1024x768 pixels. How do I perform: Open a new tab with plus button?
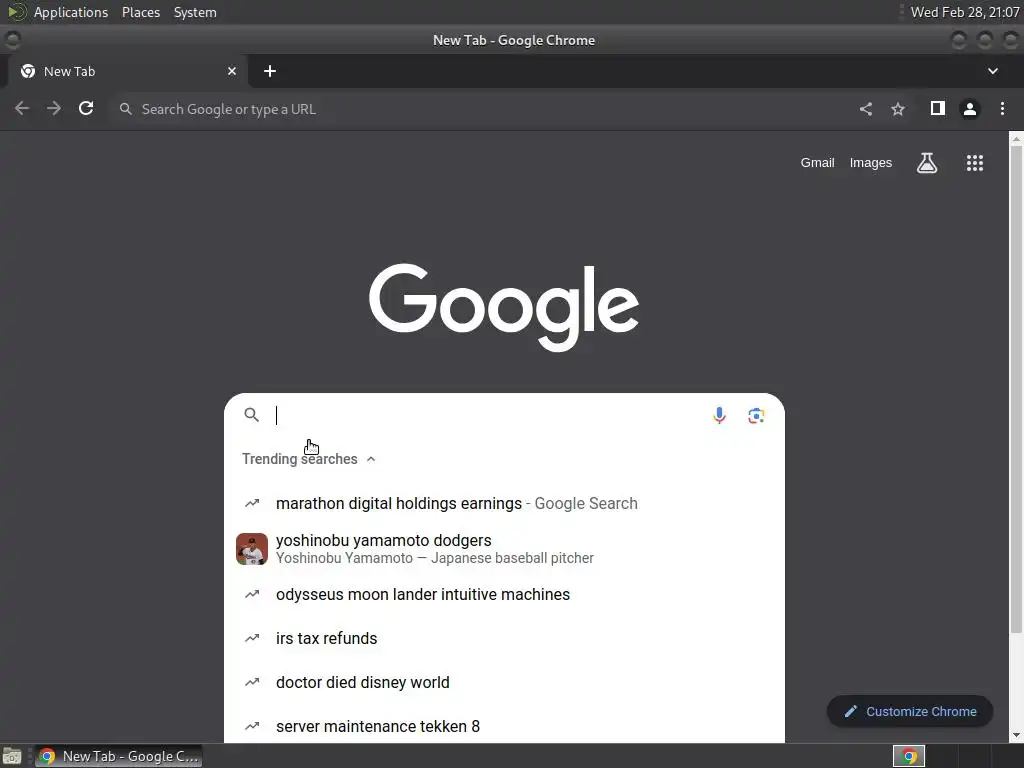(x=270, y=71)
